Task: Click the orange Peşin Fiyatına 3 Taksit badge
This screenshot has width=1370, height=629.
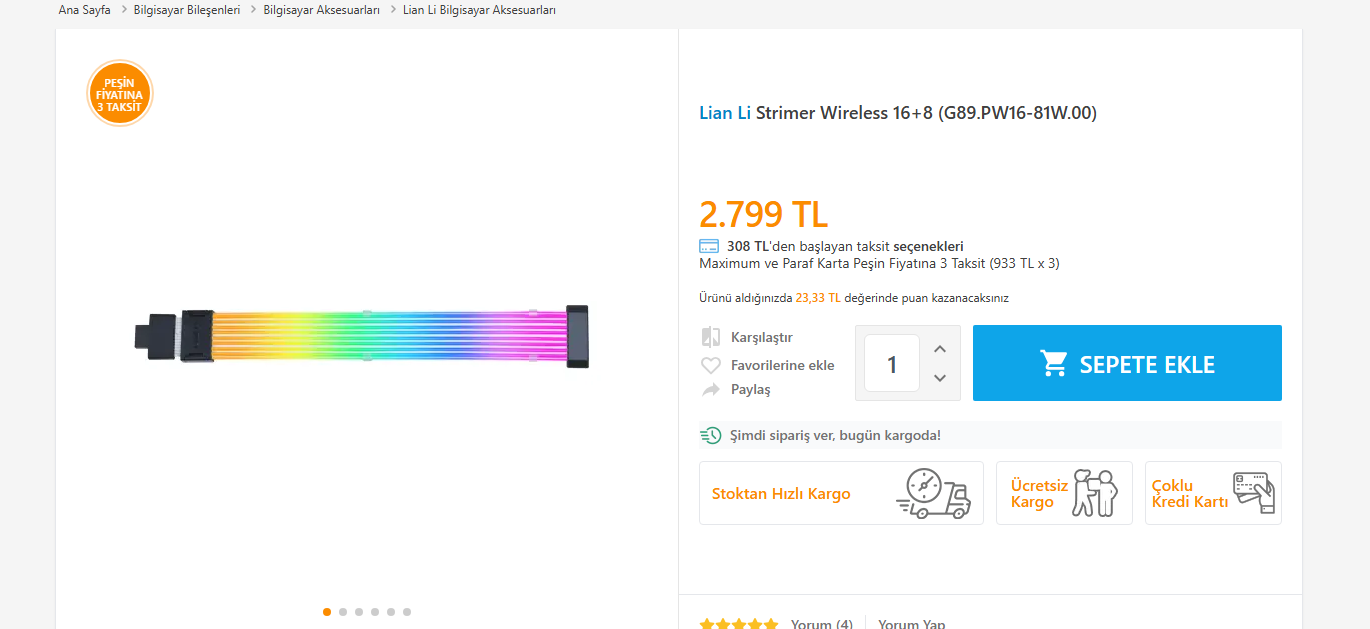Action: point(120,93)
